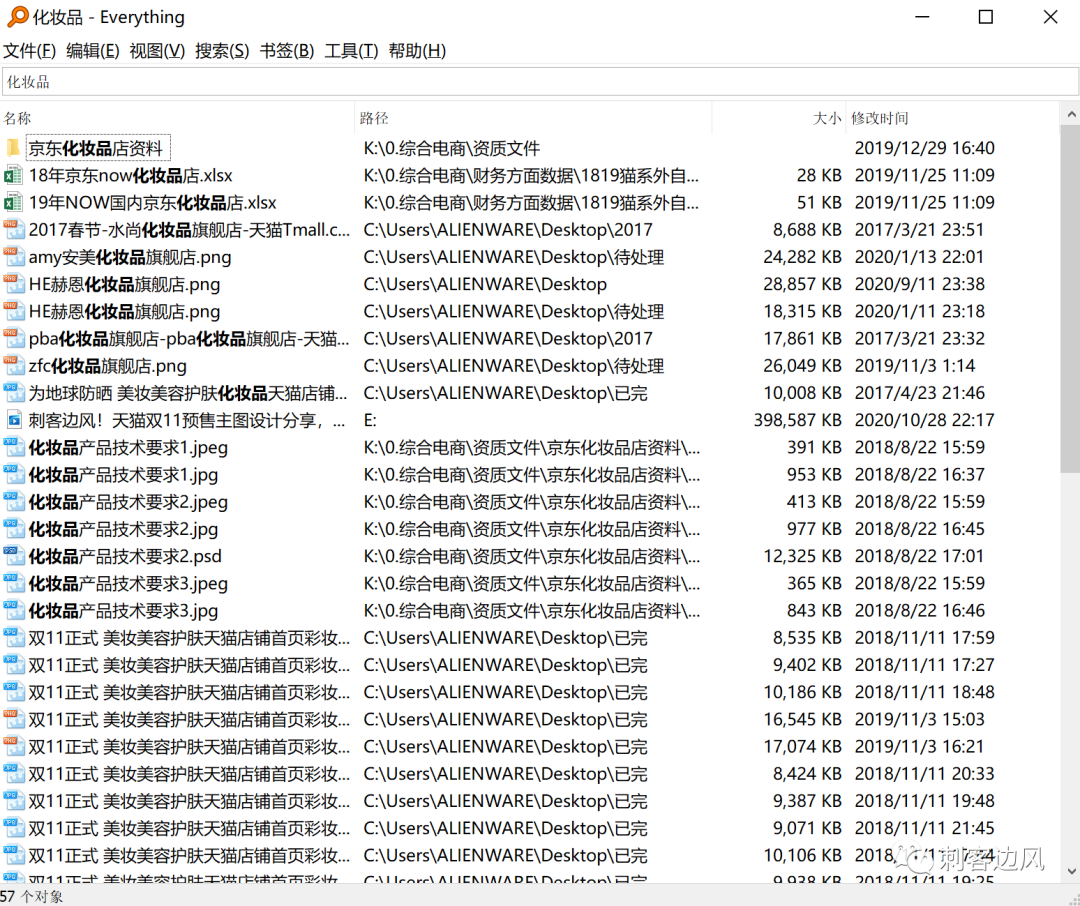This screenshot has height=906, width=1080.
Task: Click the icon of the pba化妆品旗舰店 file
Action: click(x=13, y=338)
